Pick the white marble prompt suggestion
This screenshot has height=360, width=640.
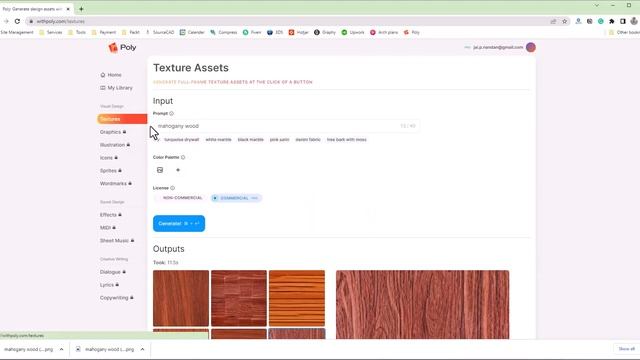pos(218,140)
